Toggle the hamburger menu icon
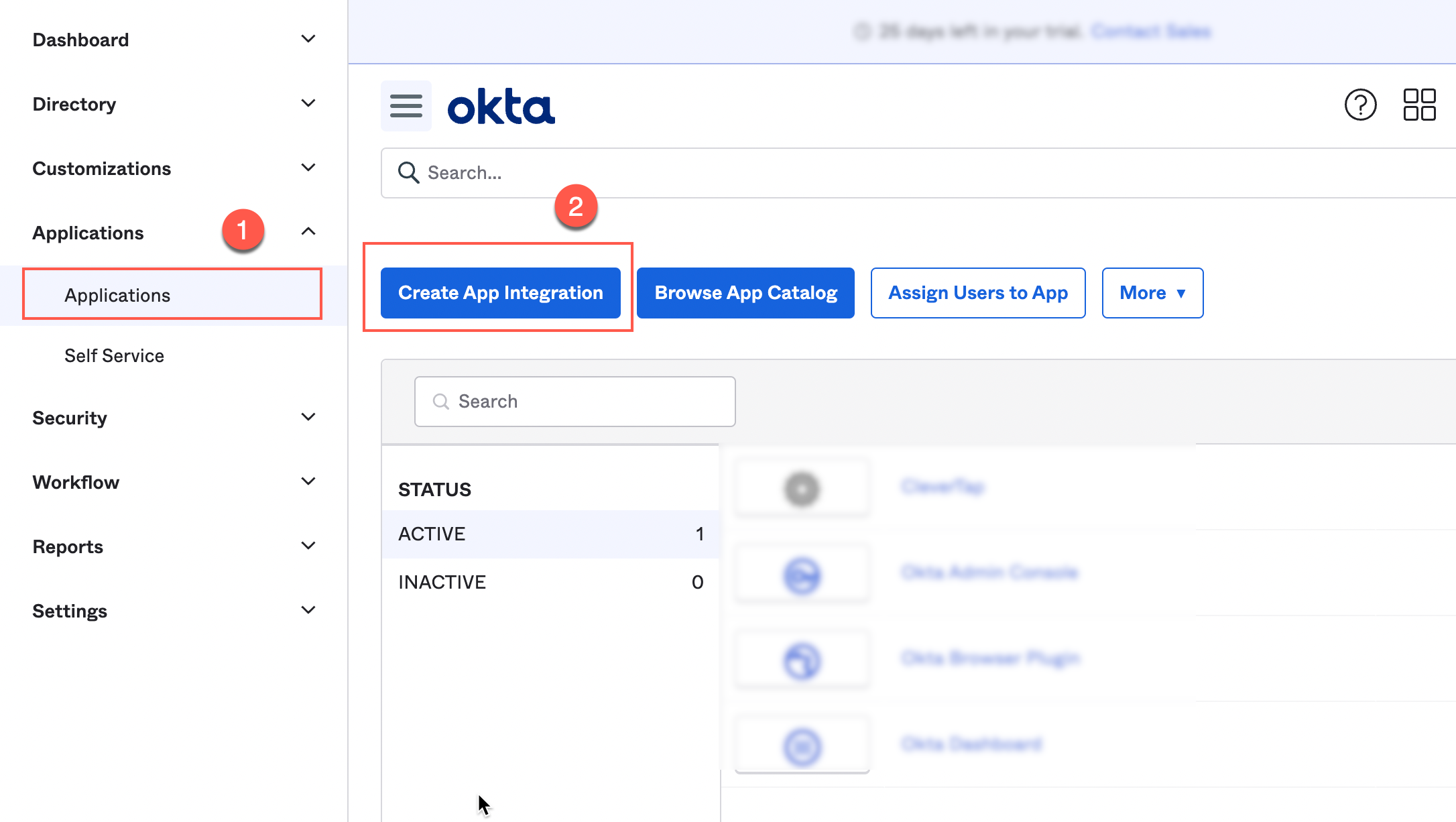 point(406,106)
